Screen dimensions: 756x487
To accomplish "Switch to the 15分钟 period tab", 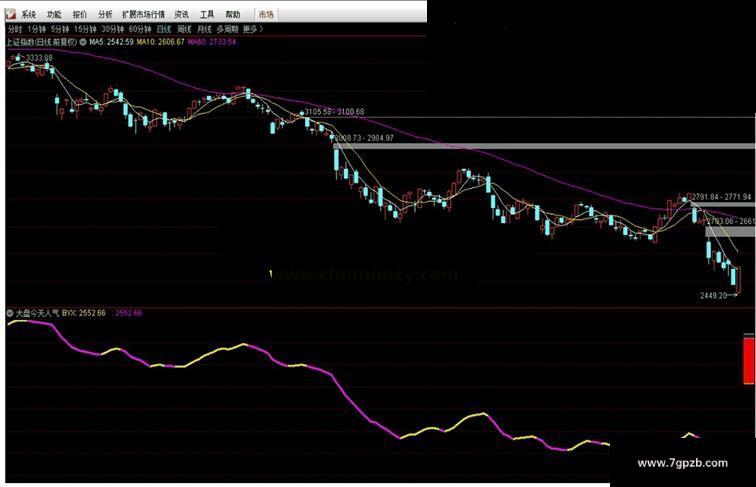I will 85,29.
